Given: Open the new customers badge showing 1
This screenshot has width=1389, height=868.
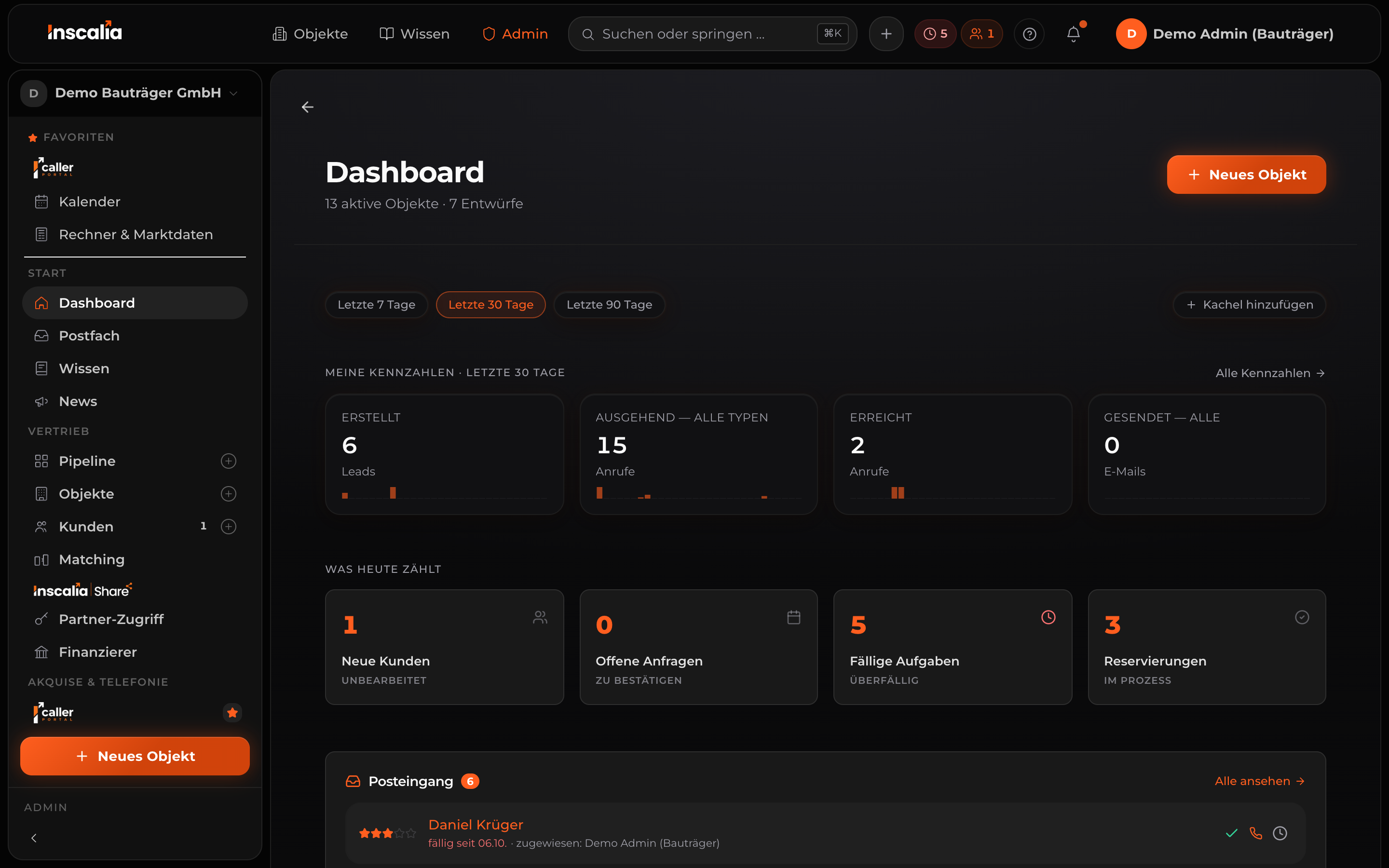Looking at the screenshot, I should coord(981,34).
